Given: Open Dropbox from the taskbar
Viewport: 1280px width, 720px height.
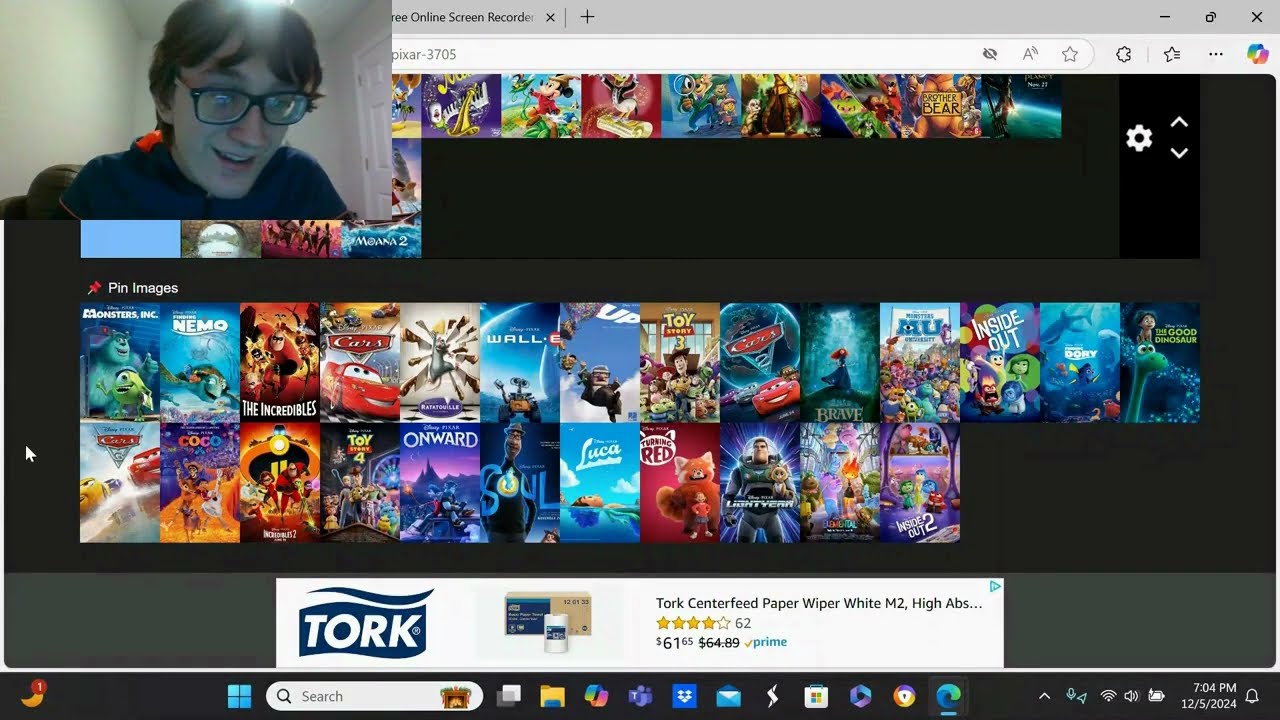Looking at the screenshot, I should coord(684,696).
